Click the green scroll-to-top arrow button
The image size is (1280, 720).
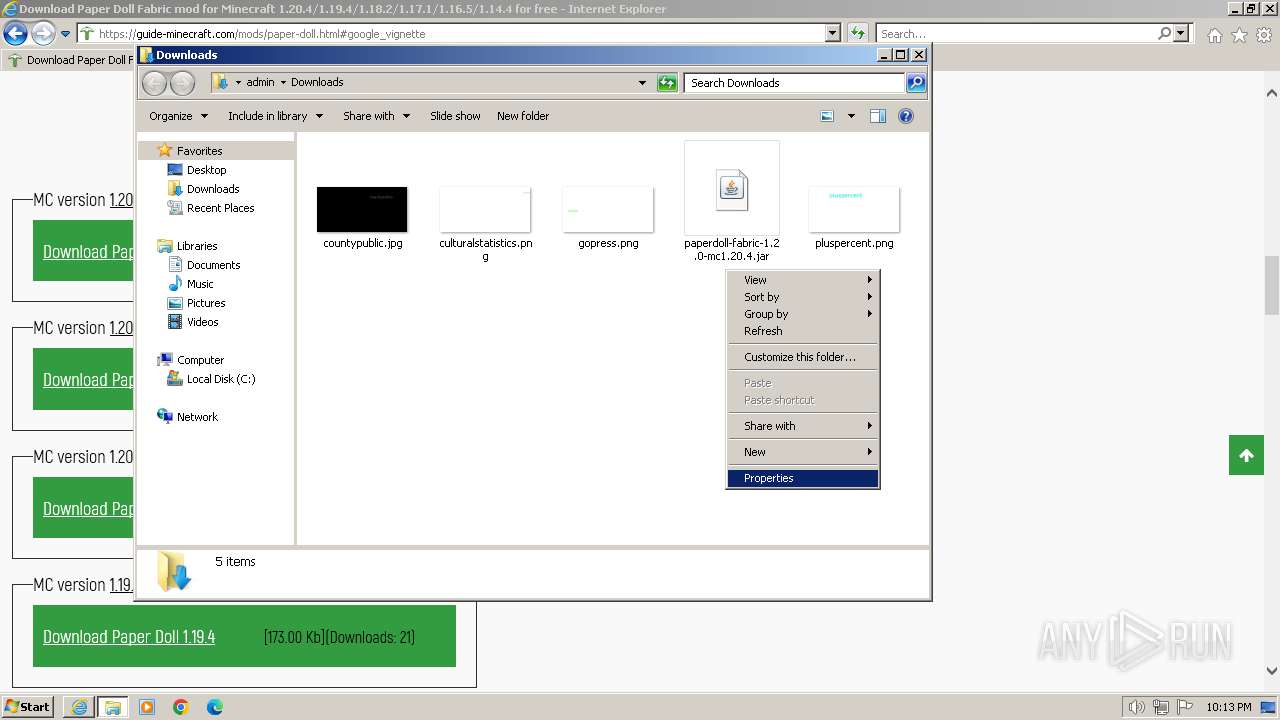(1246, 456)
